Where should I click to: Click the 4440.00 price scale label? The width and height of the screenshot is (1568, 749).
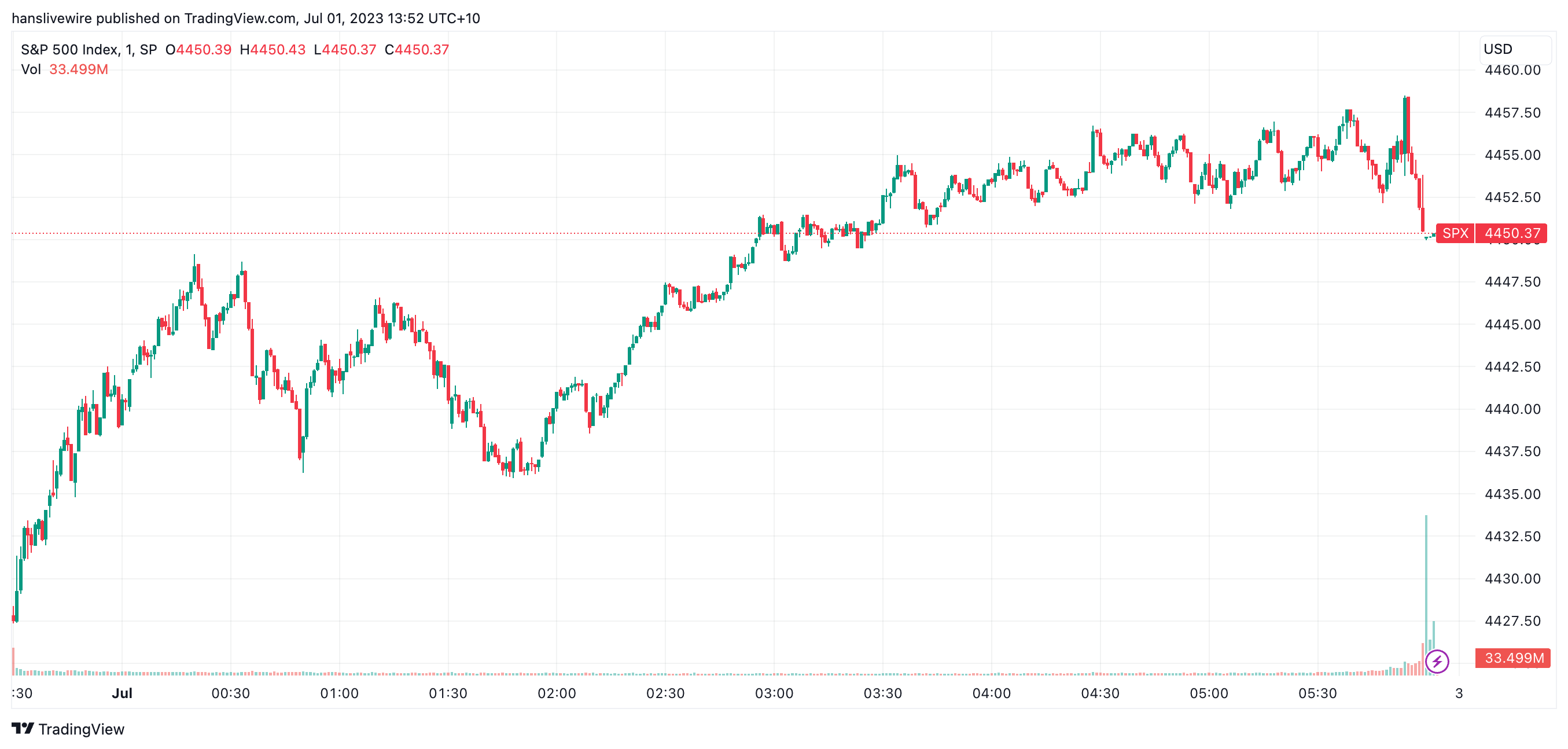click(x=1512, y=409)
